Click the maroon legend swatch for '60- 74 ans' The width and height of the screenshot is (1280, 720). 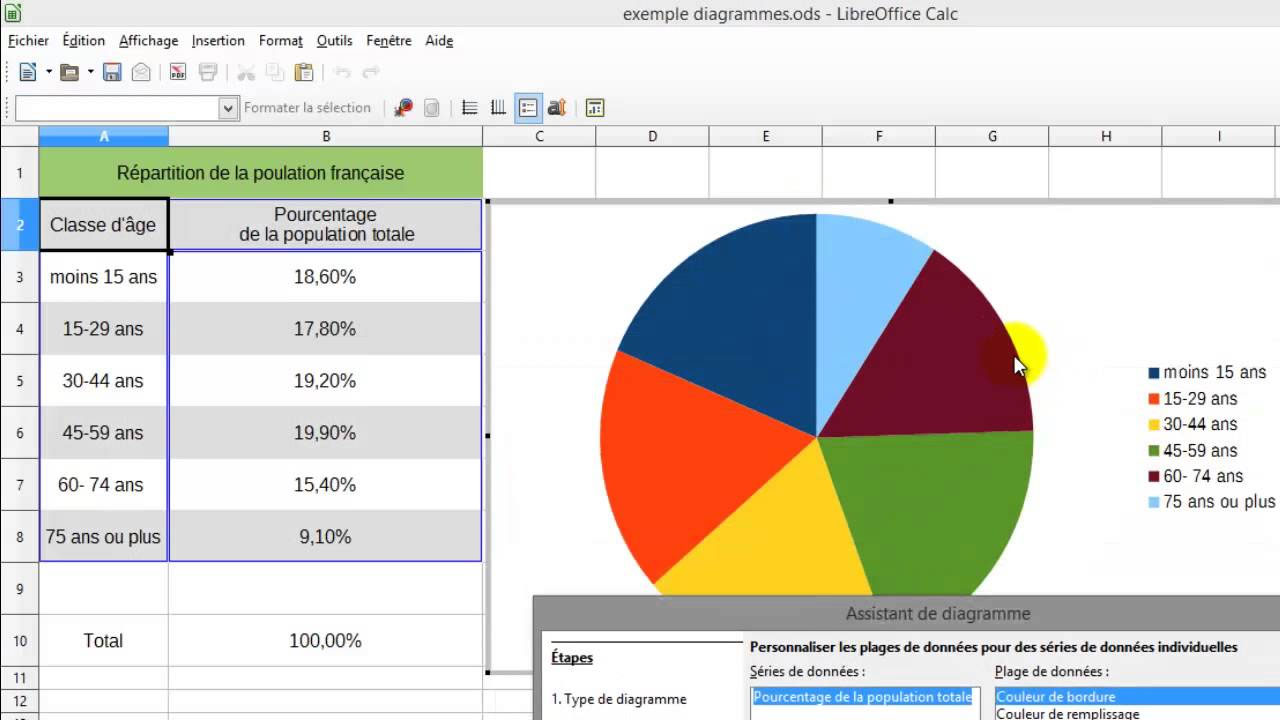1154,477
